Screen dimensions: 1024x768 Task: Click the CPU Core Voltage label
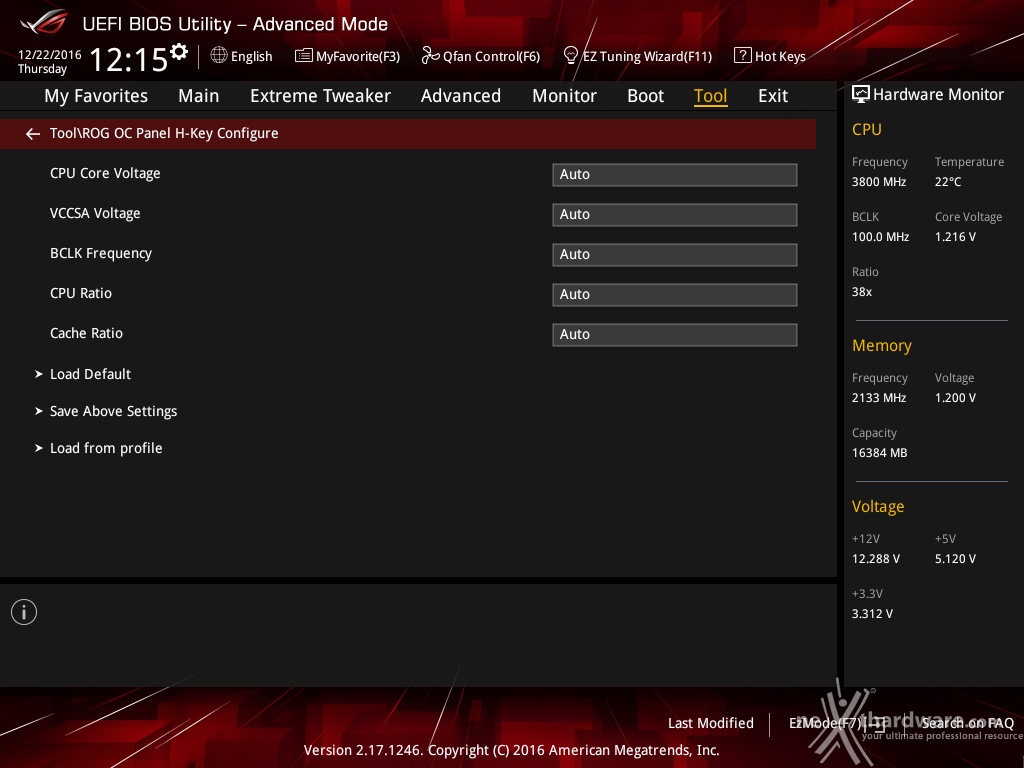pos(105,173)
